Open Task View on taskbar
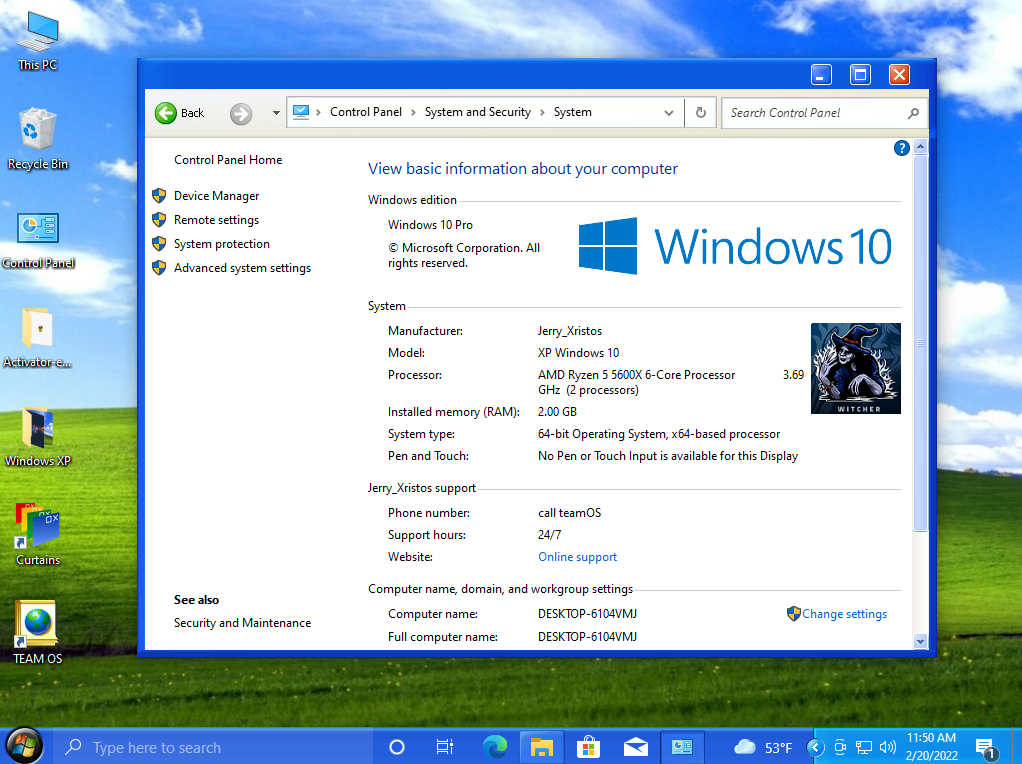 tap(445, 747)
